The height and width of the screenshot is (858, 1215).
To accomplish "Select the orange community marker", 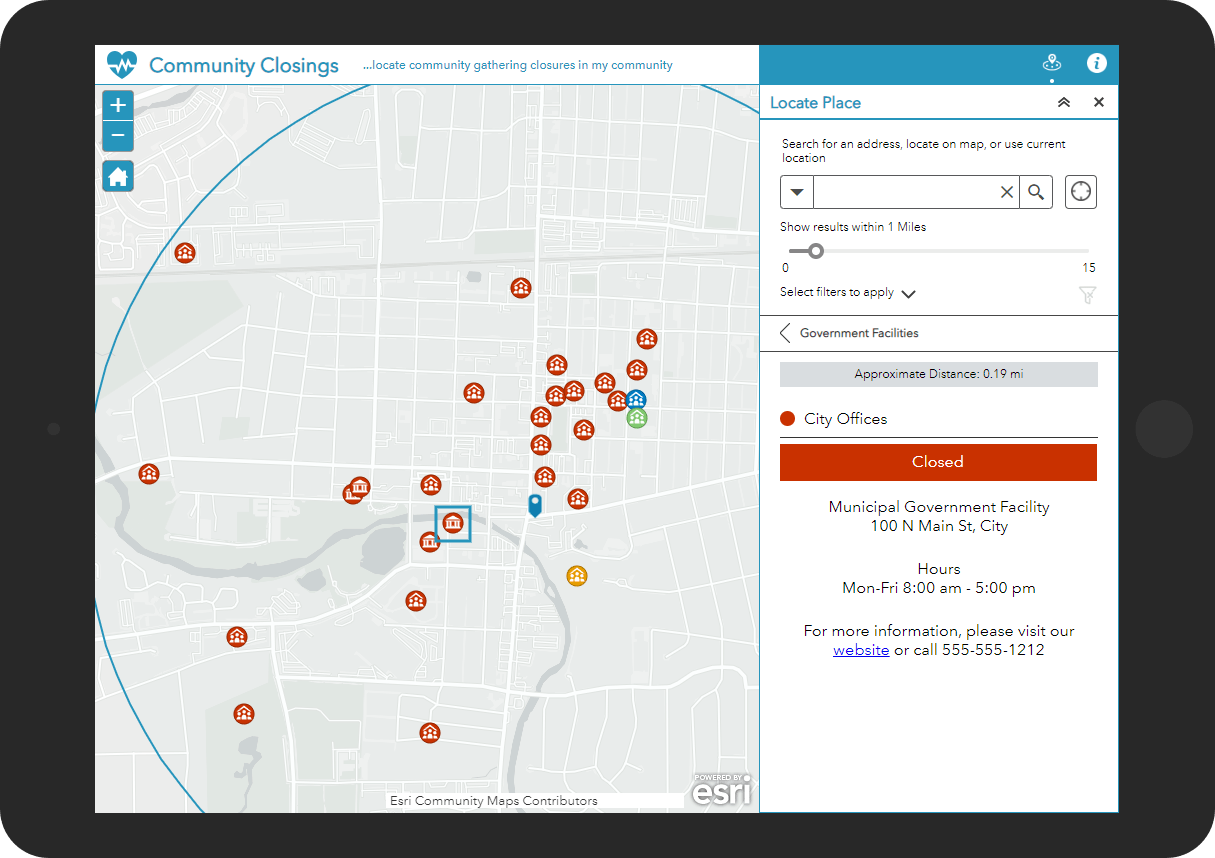I will point(577,575).
